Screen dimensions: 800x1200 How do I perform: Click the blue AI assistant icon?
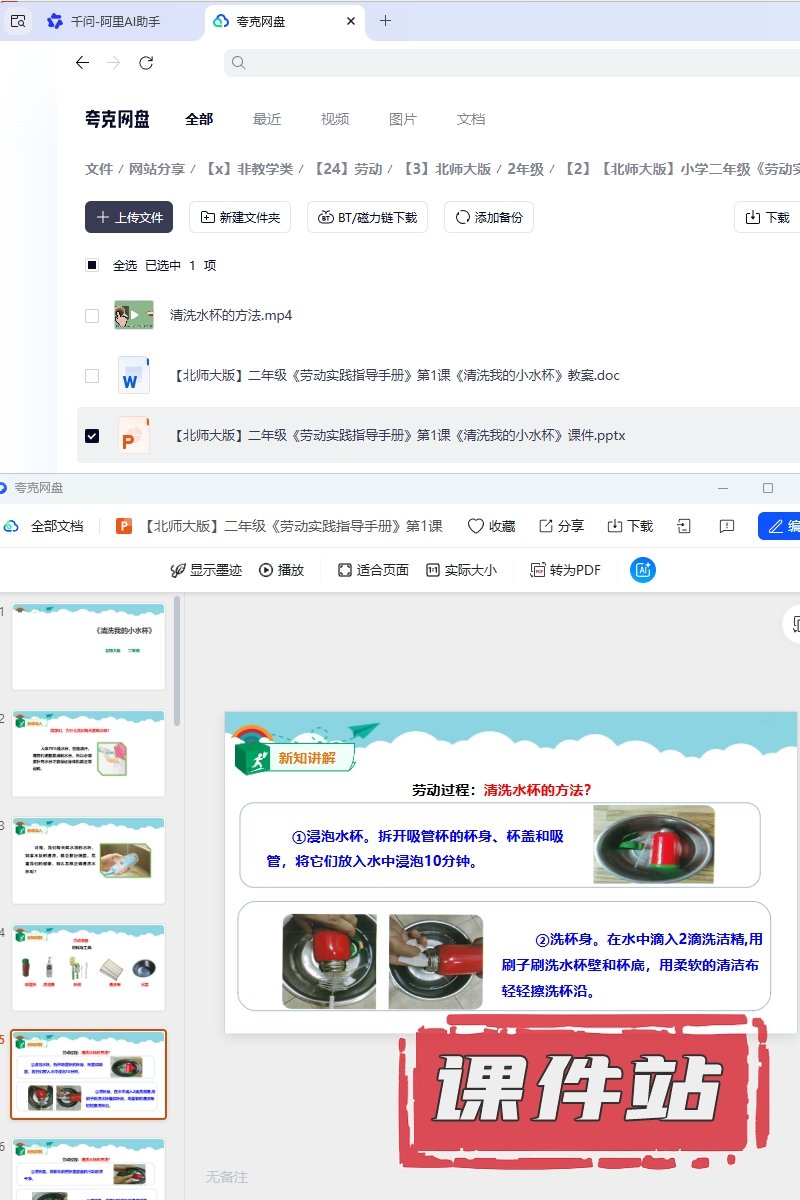tap(642, 570)
